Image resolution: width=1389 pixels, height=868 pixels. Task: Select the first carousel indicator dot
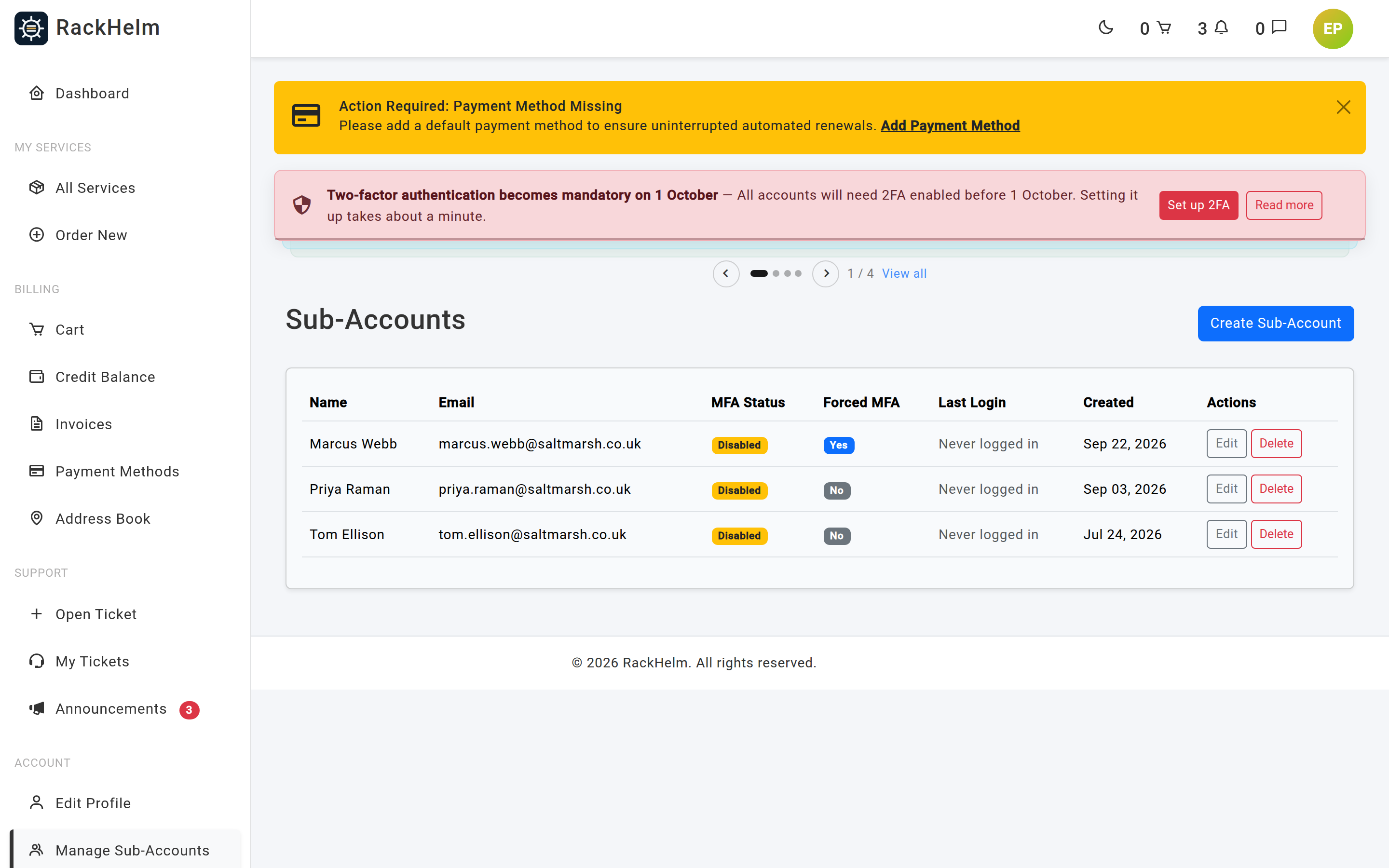pyautogui.click(x=759, y=273)
